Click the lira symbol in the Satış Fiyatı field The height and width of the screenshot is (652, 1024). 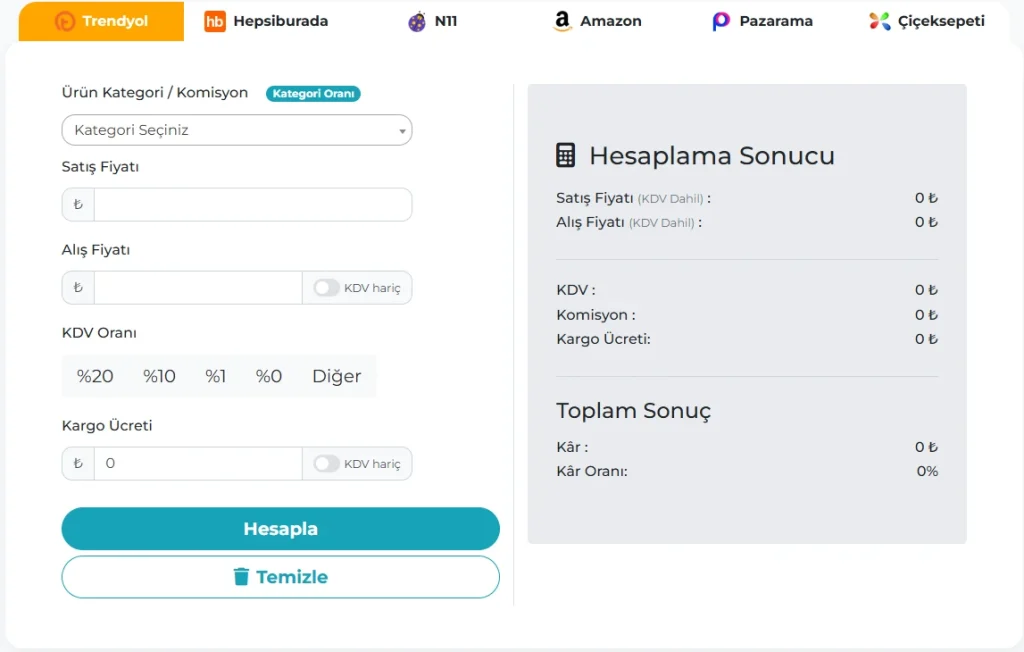pyautogui.click(x=77, y=204)
